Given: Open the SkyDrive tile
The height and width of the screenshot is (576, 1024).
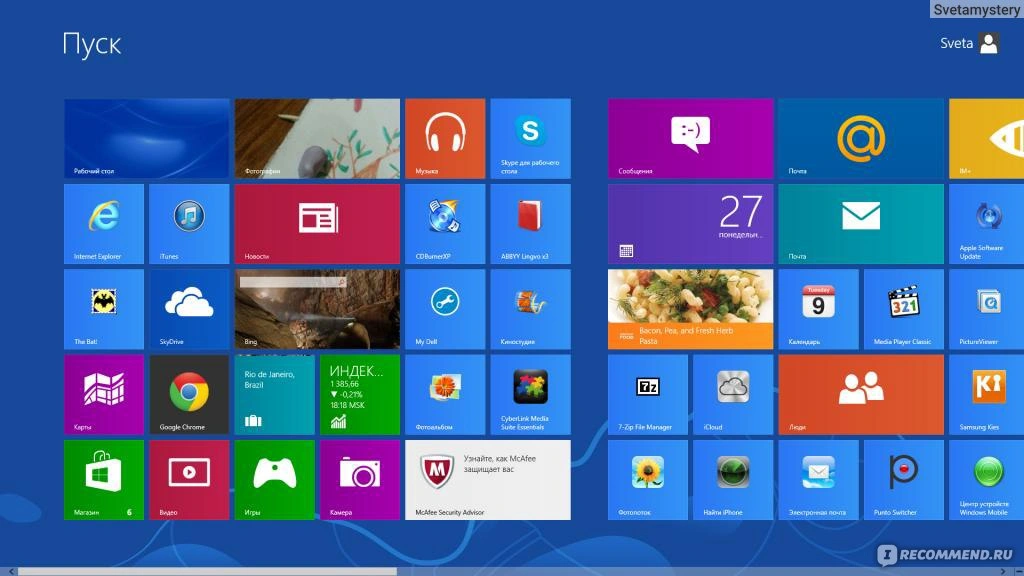Looking at the screenshot, I should pyautogui.click(x=188, y=309).
